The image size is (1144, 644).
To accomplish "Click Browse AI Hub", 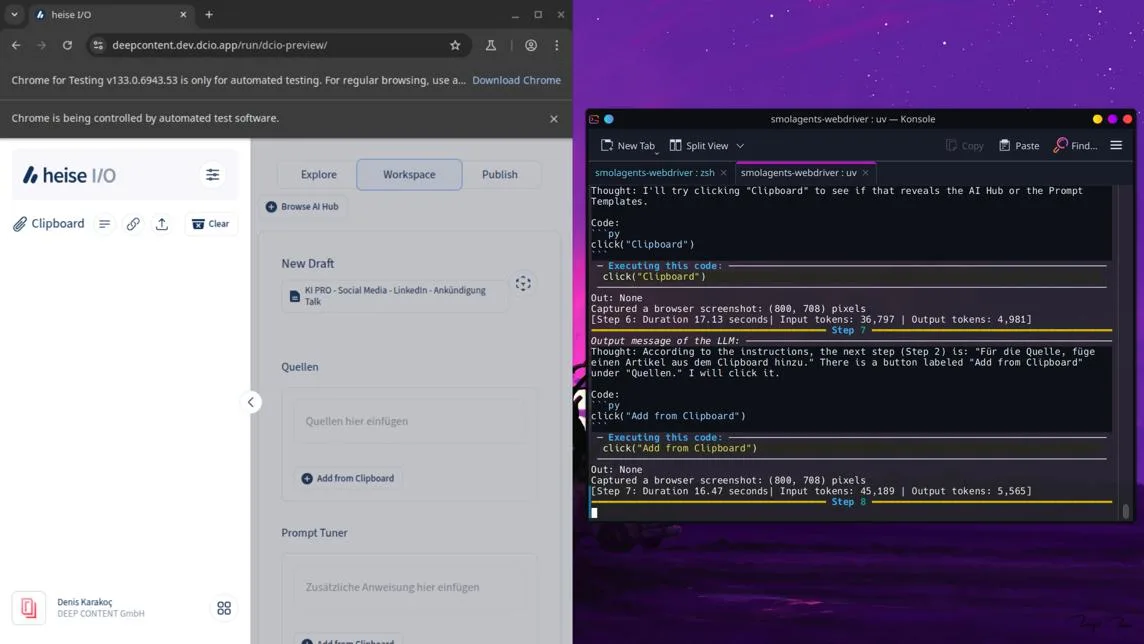I will [303, 207].
